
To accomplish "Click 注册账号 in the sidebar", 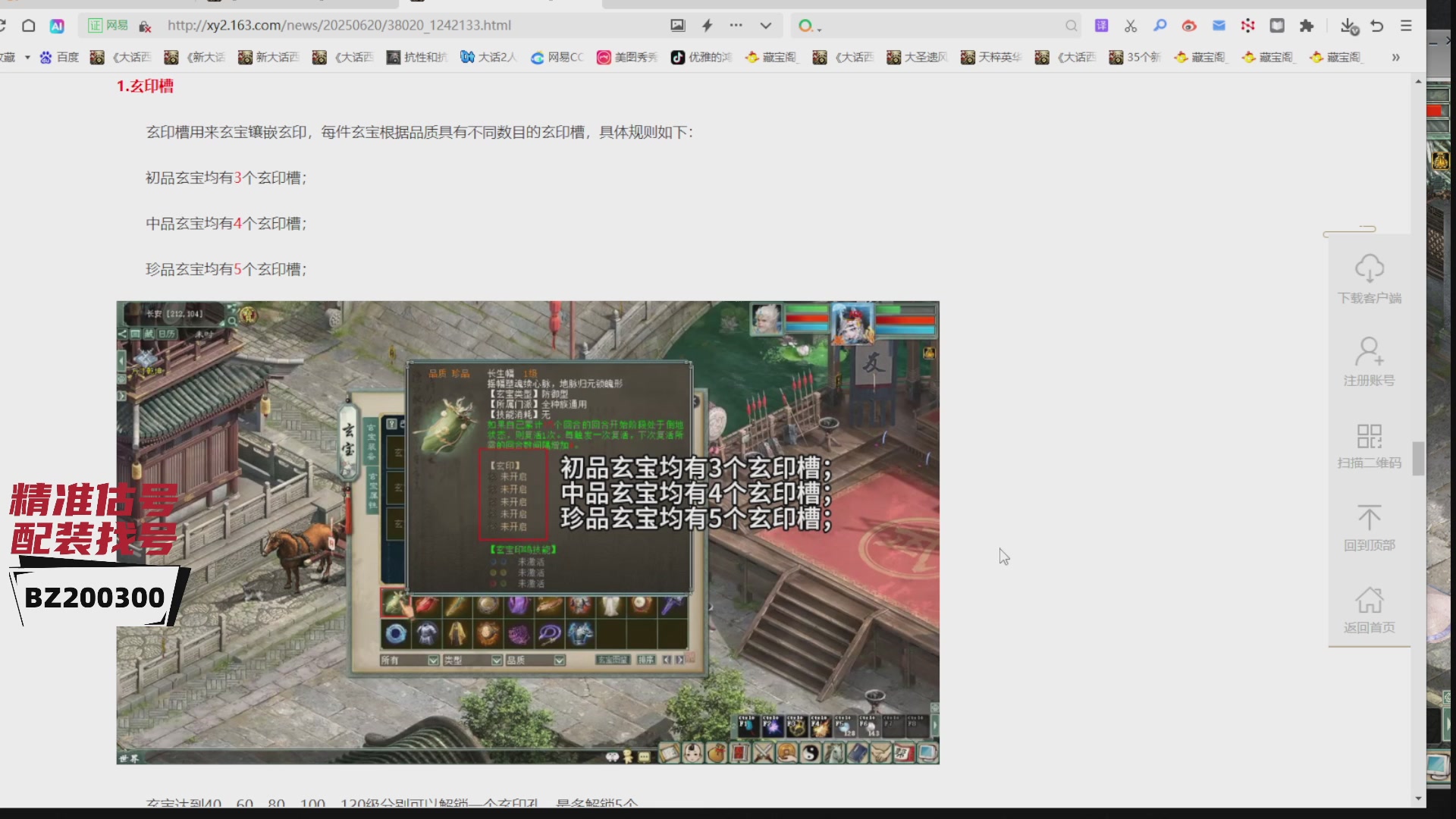I will pos(1370,362).
